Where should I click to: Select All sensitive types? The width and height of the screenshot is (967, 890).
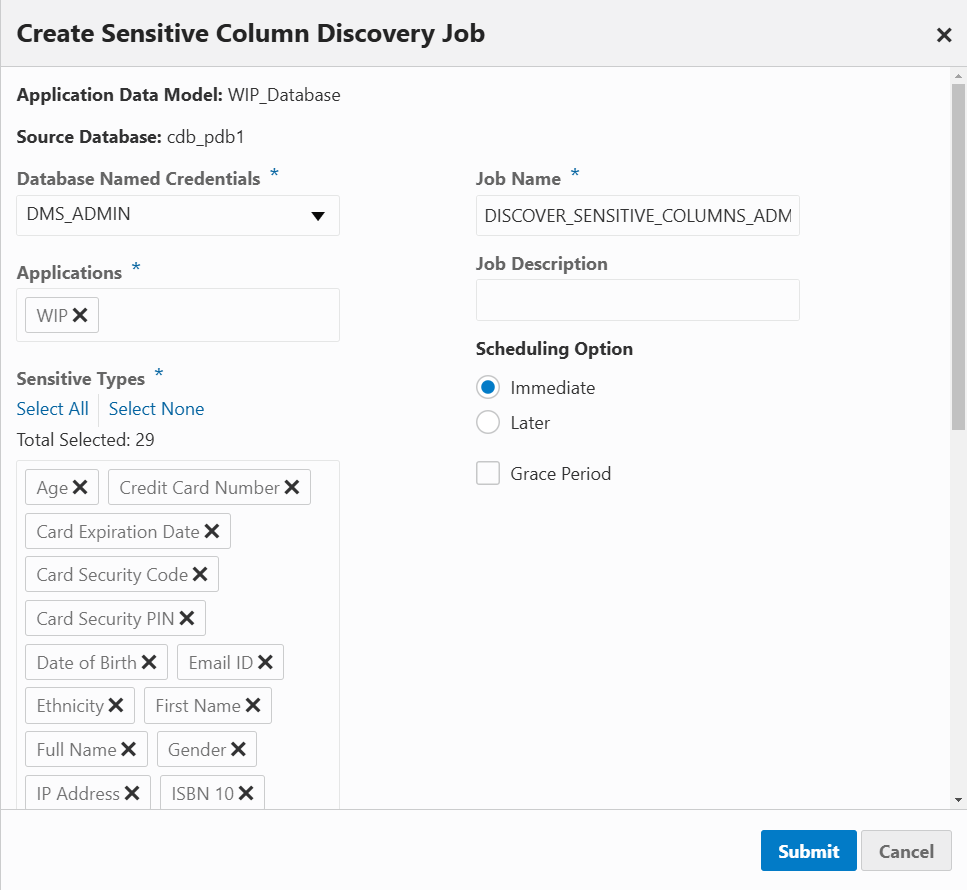(52, 409)
